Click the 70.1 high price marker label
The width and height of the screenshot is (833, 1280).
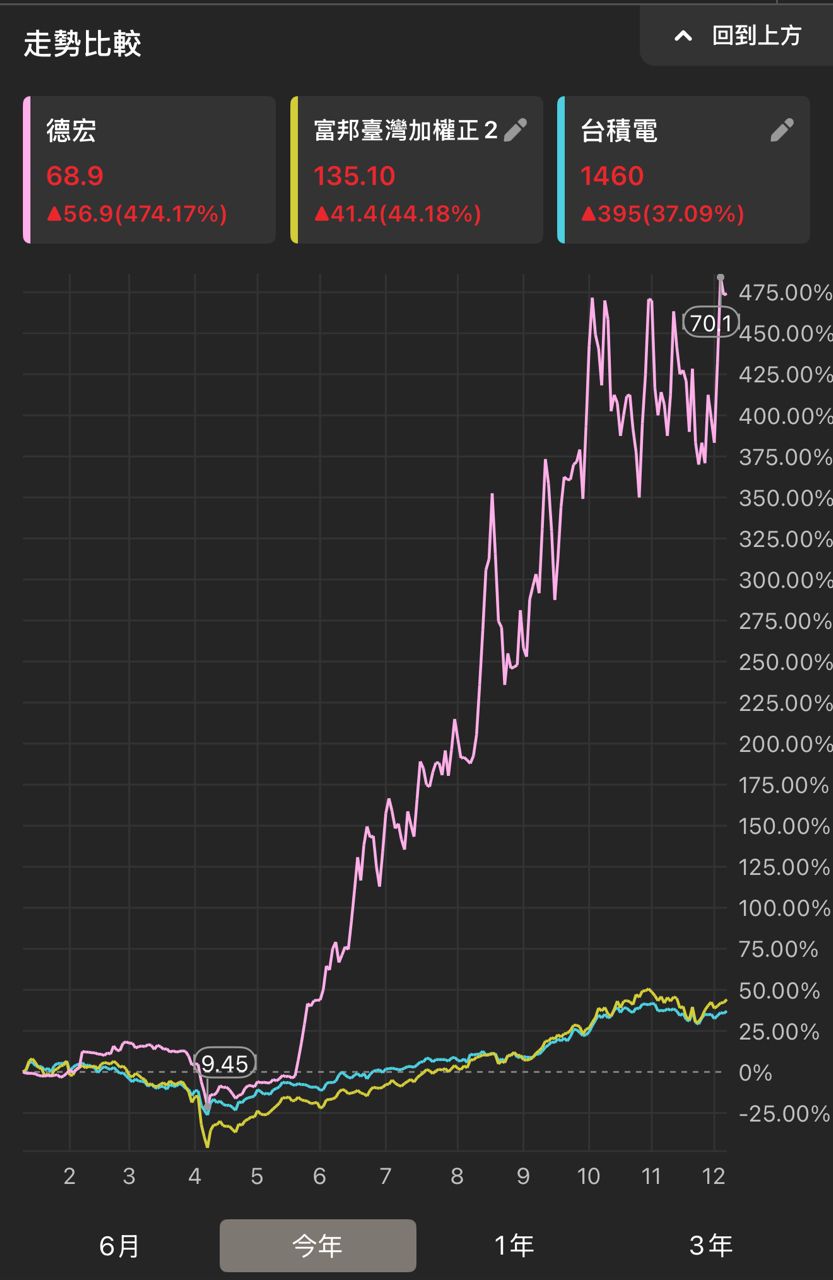711,322
